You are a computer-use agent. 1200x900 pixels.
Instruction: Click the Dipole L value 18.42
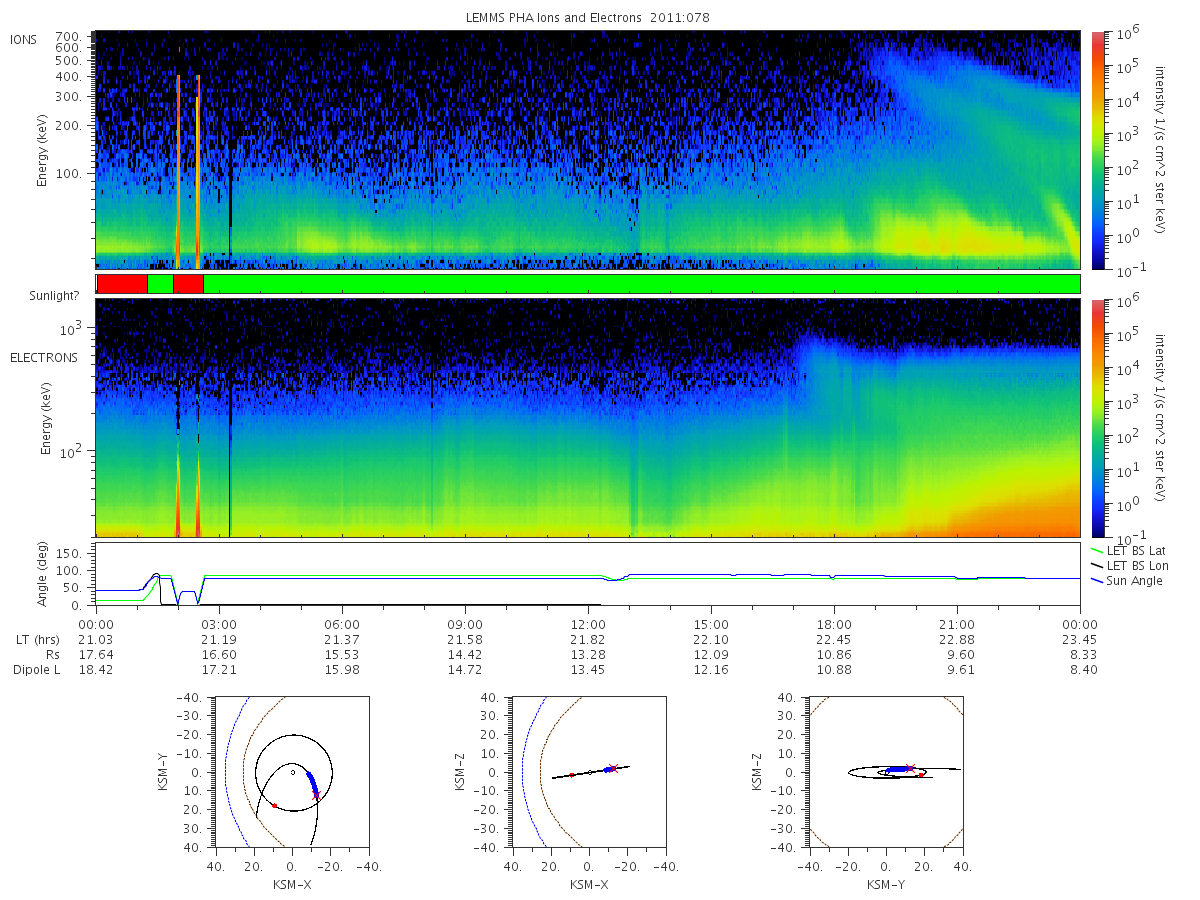click(x=96, y=669)
